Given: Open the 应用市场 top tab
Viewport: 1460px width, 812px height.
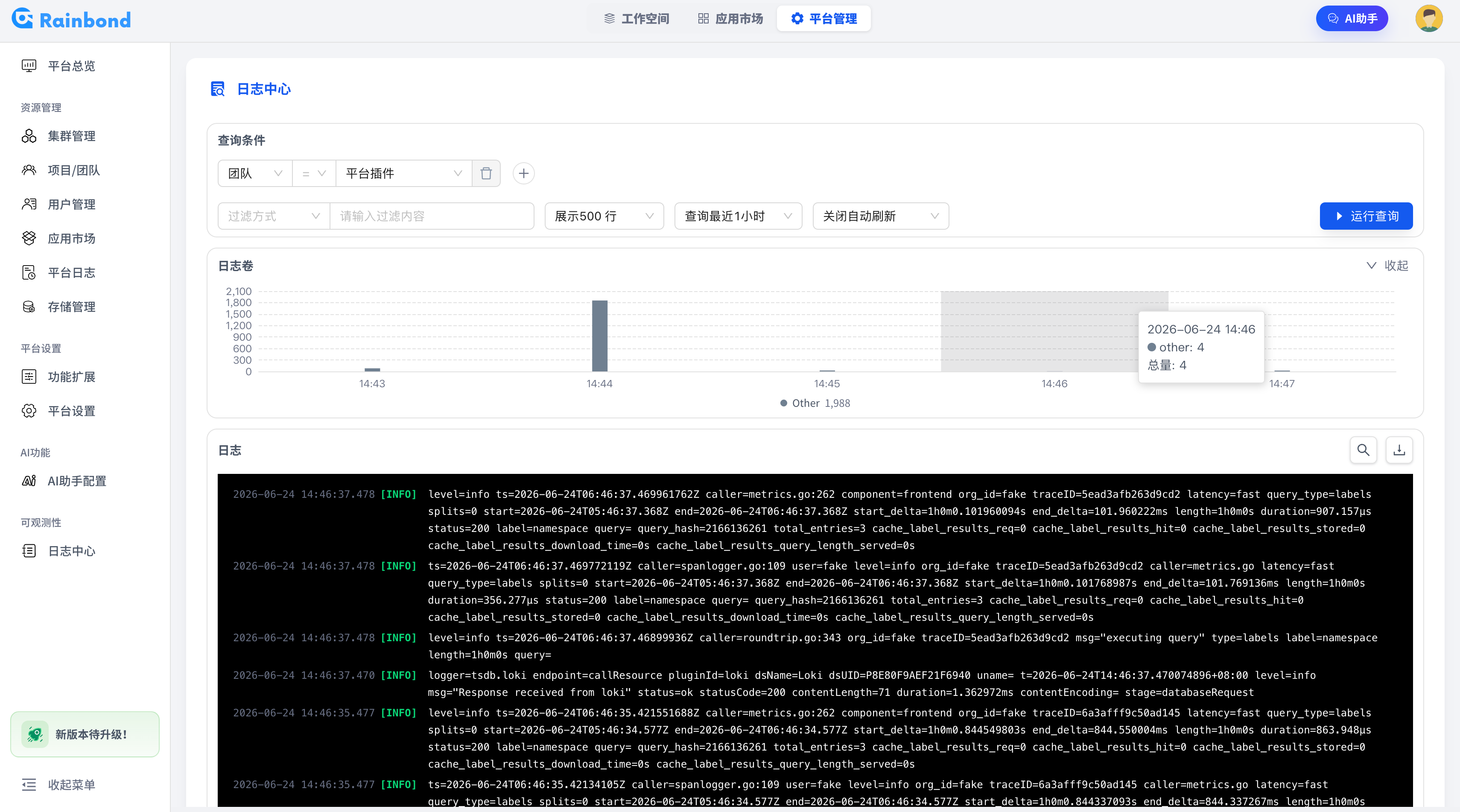Looking at the screenshot, I should point(730,19).
